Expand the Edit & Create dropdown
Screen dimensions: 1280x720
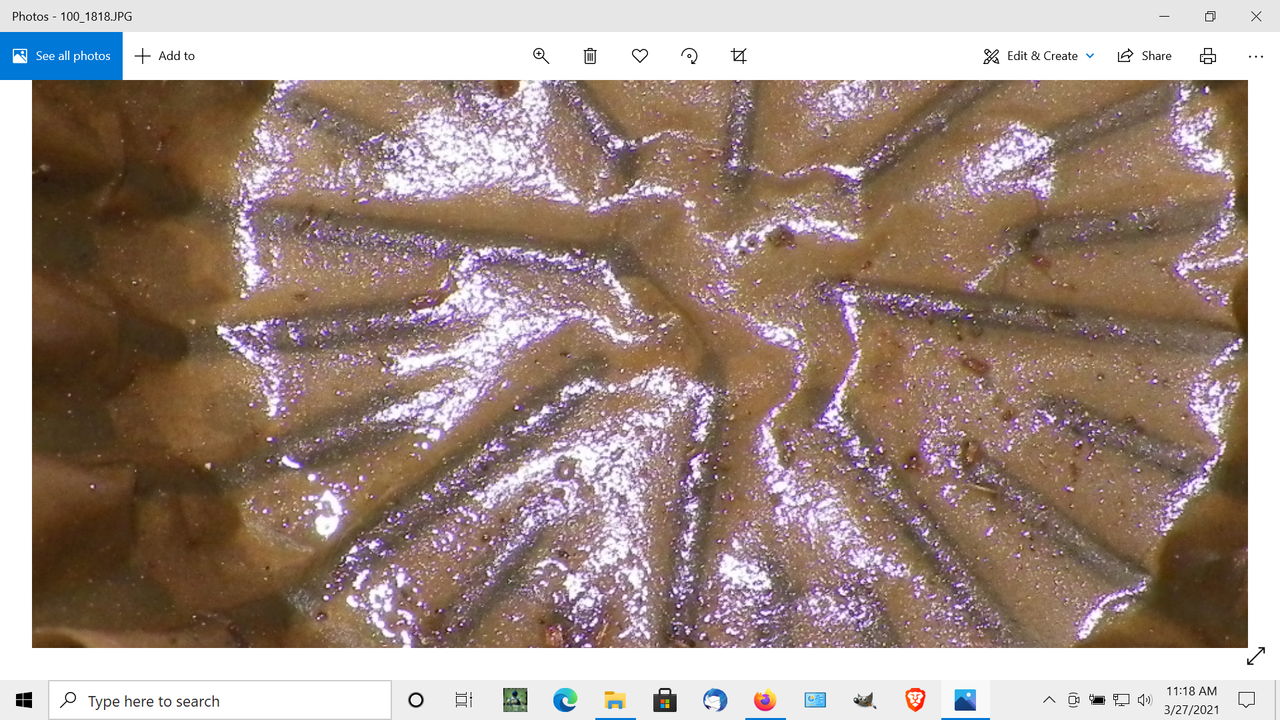click(x=1039, y=56)
